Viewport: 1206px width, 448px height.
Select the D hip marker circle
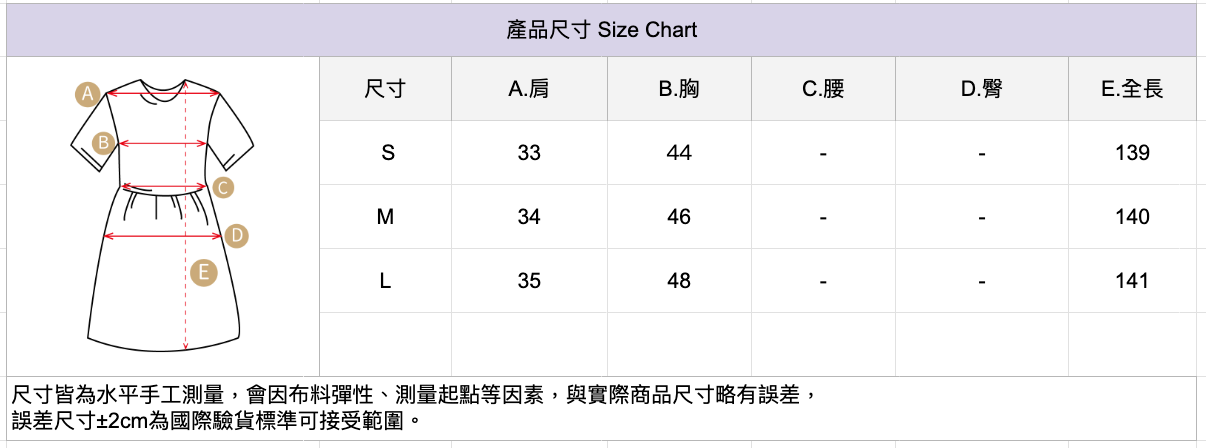(236, 236)
